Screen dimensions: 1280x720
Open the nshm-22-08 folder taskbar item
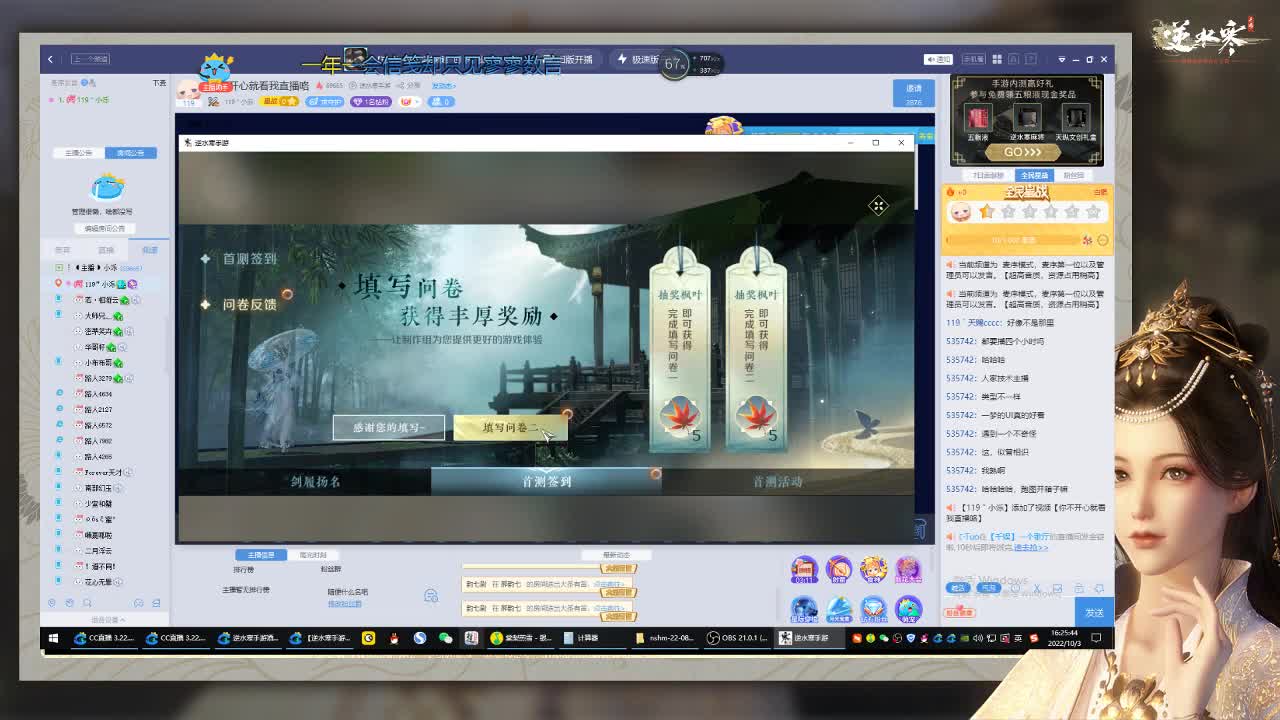[x=664, y=638]
